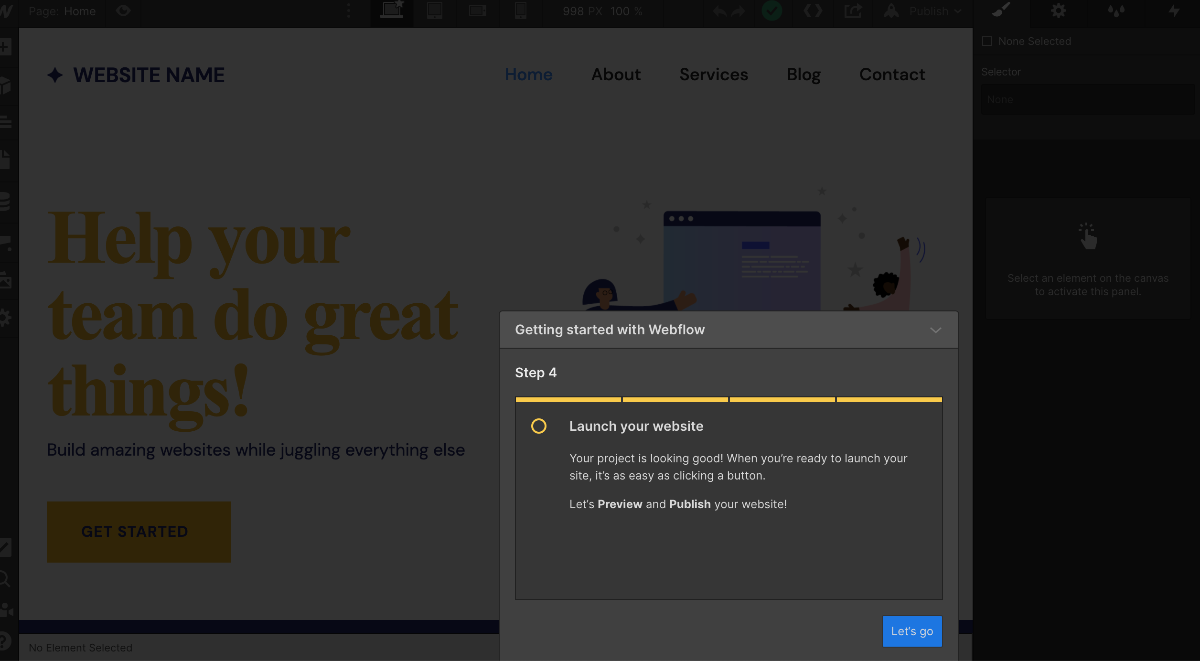Open video tutorials icon in left sidebar
The image size is (1200, 661).
click(x=6, y=609)
